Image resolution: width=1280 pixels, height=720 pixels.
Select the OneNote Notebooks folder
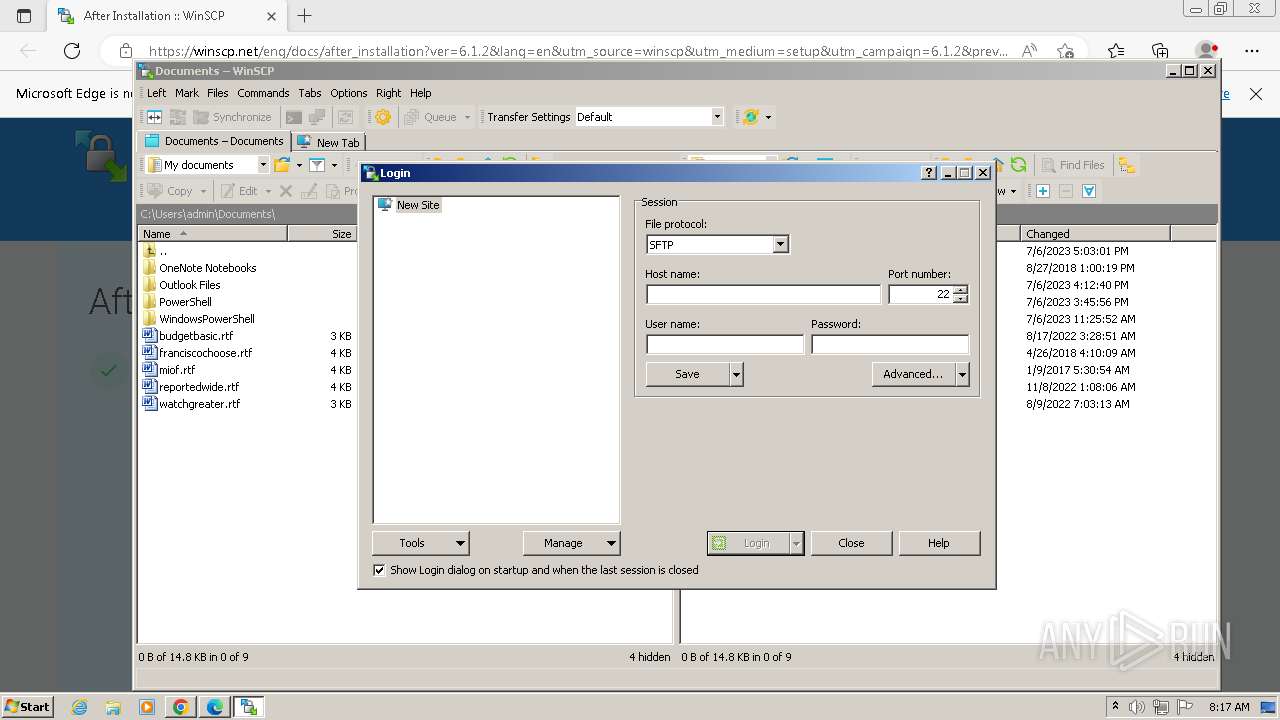pyautogui.click(x=207, y=268)
